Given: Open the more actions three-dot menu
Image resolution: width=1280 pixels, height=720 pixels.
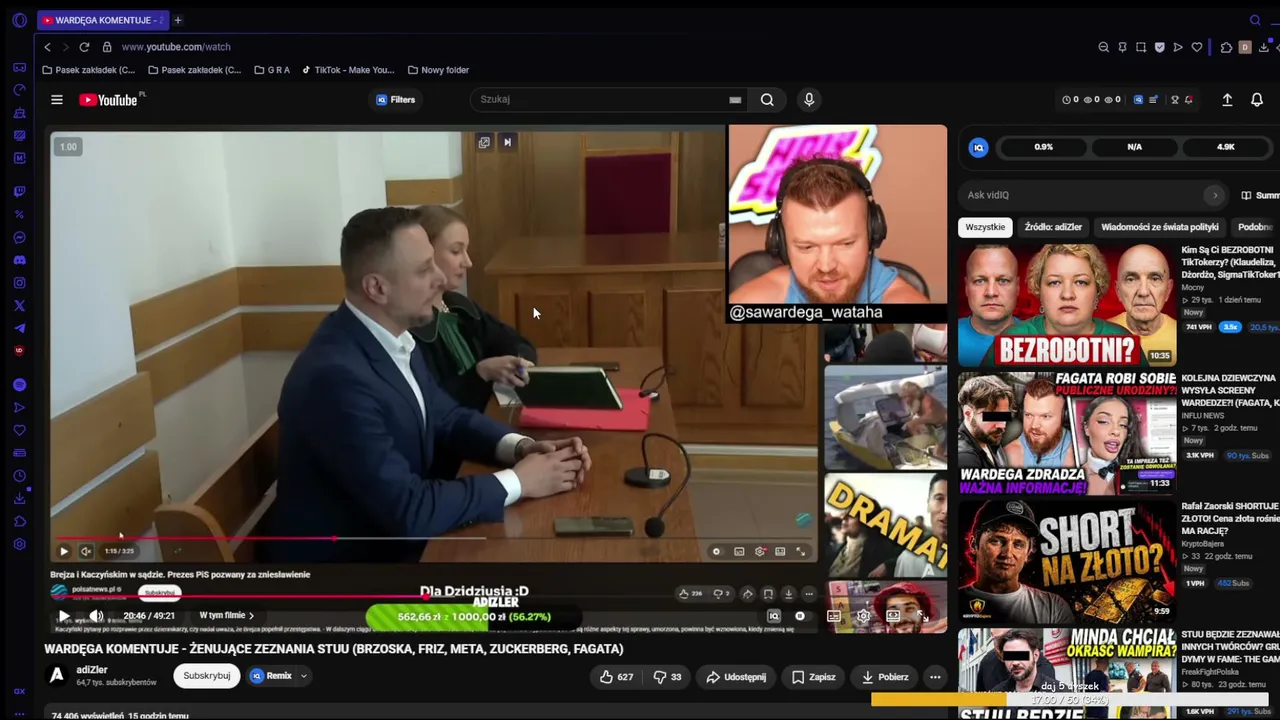Looking at the screenshot, I should 935,677.
